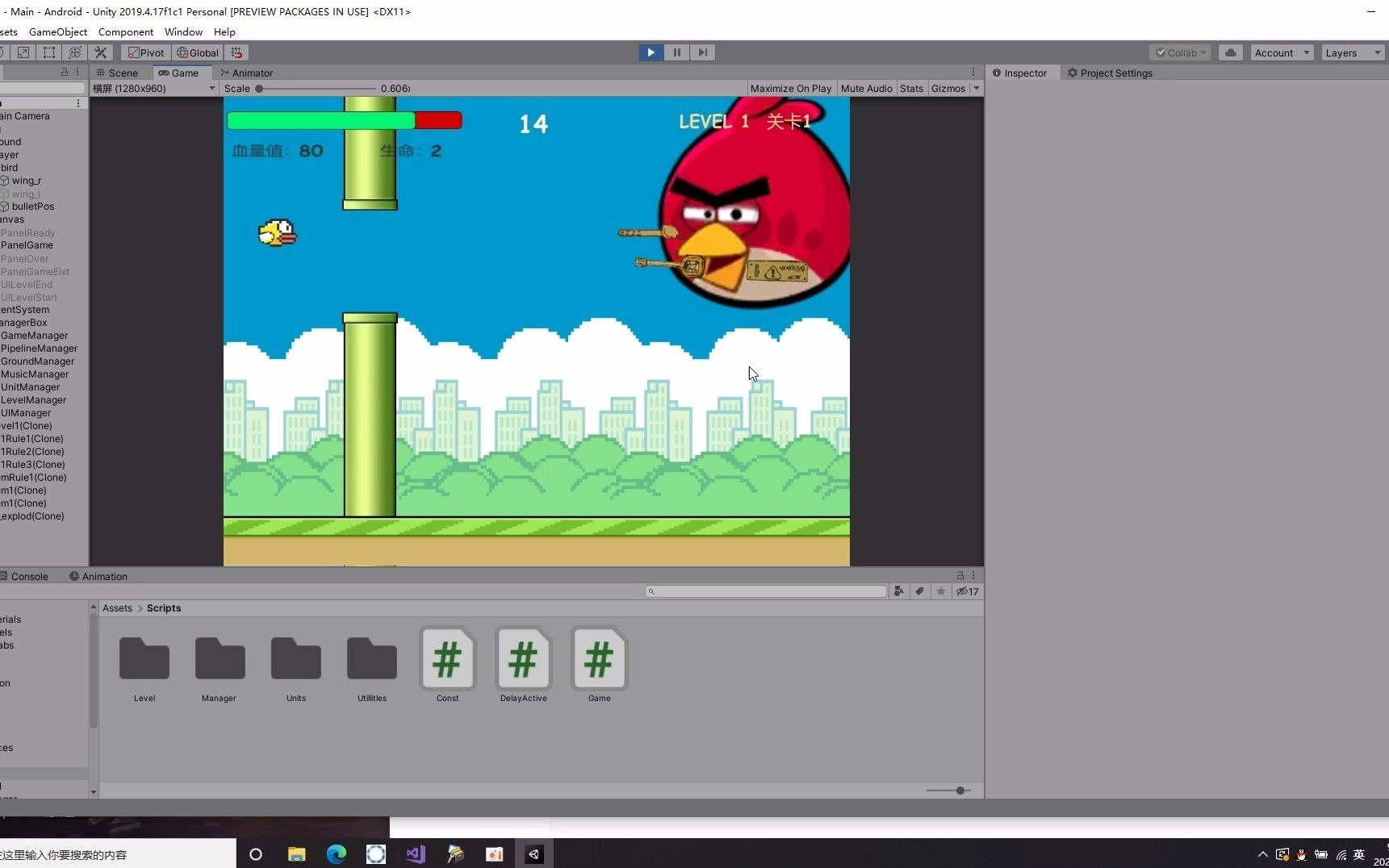This screenshot has width=1389, height=868.
Task: Toggle Global handle rotation mode
Action: [198, 52]
